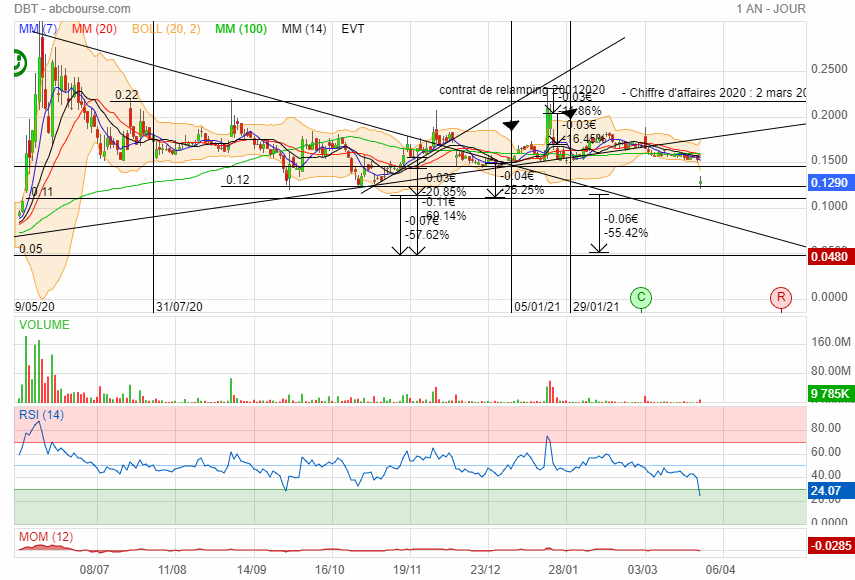Click the 08/07 date on the time axis
The height and width of the screenshot is (580, 855).
94,570
